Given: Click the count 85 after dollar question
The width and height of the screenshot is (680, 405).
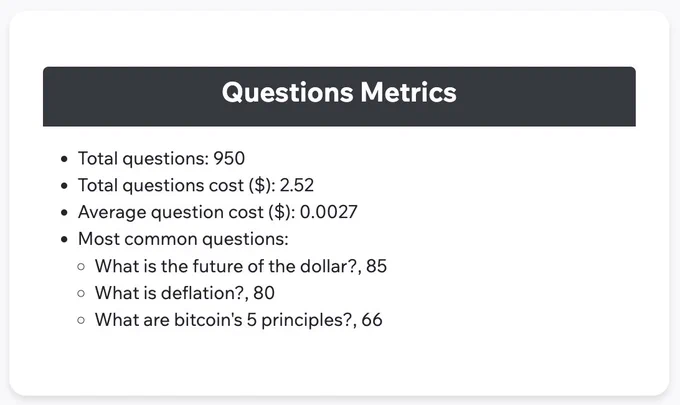Looking at the screenshot, I should [376, 266].
